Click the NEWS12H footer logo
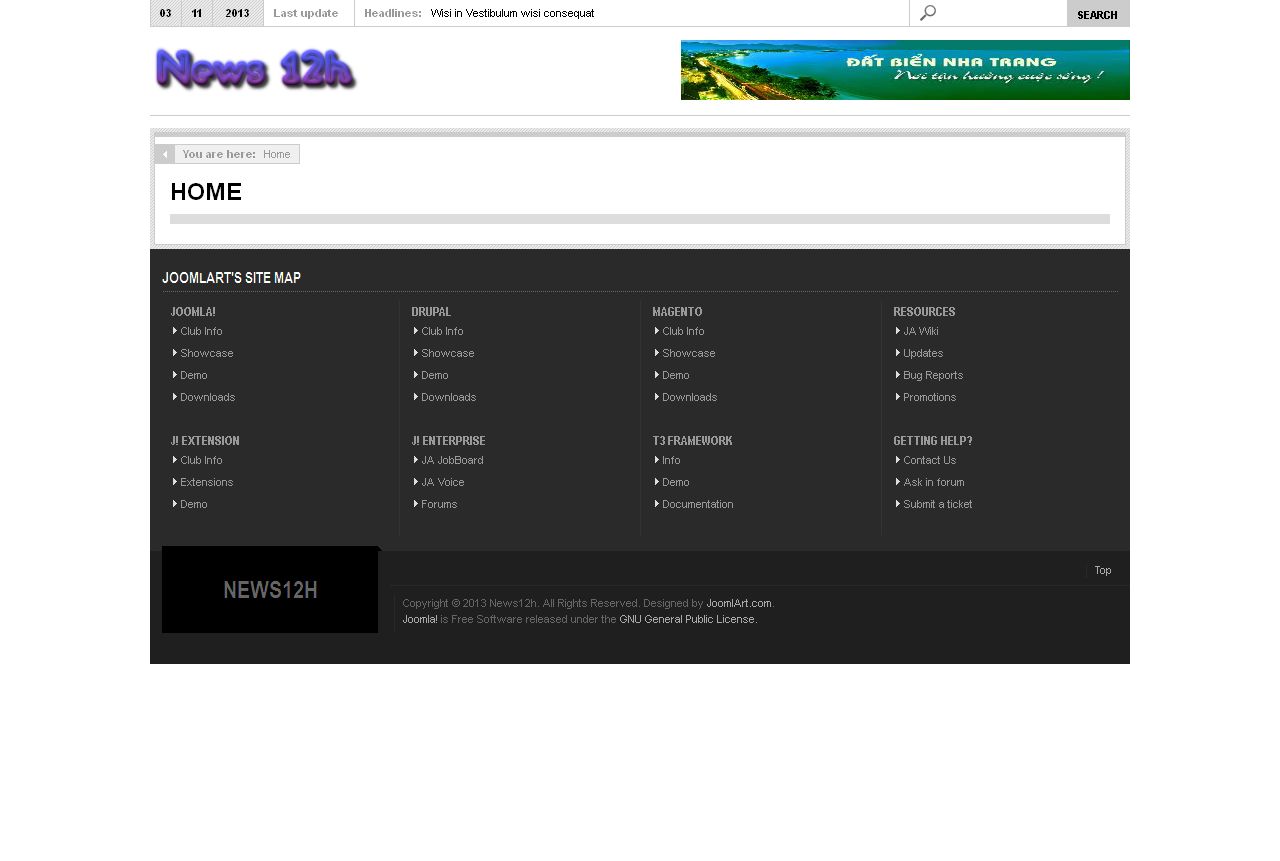Image resolution: width=1280 pixels, height=861 pixels. (x=270, y=590)
